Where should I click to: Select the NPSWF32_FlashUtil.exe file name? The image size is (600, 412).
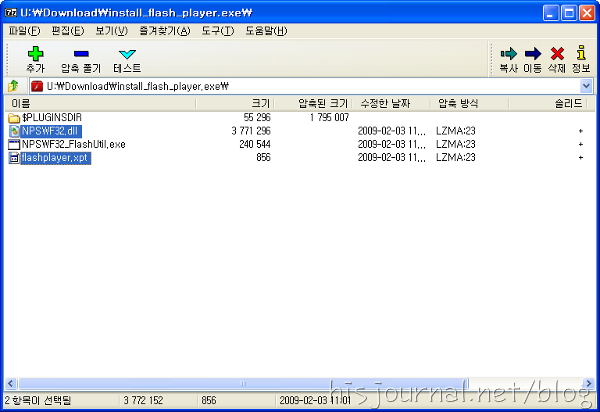(x=73, y=144)
